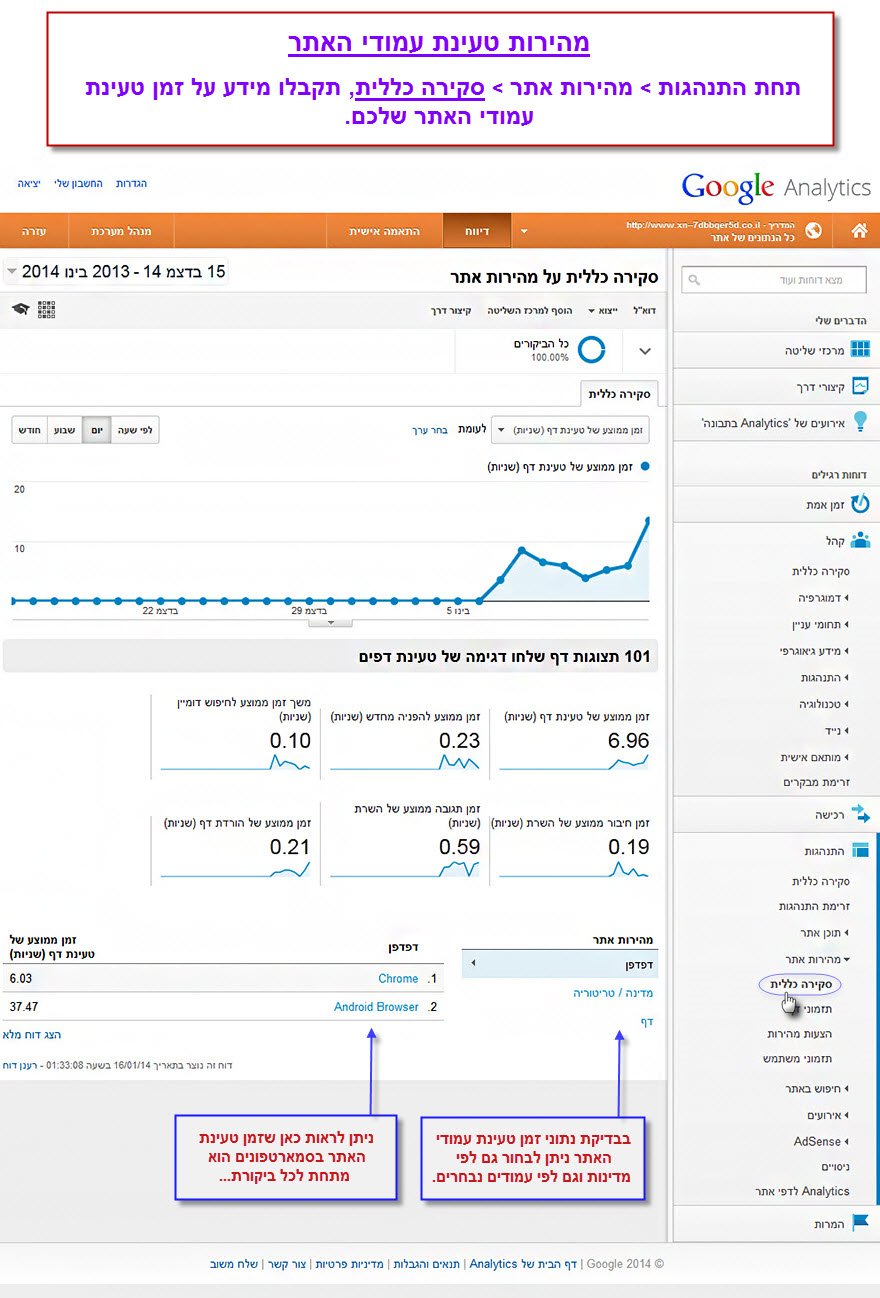Screen dimensions: 880x1298
Task: Click the globe icon beside the site URL
Action: click(813, 231)
